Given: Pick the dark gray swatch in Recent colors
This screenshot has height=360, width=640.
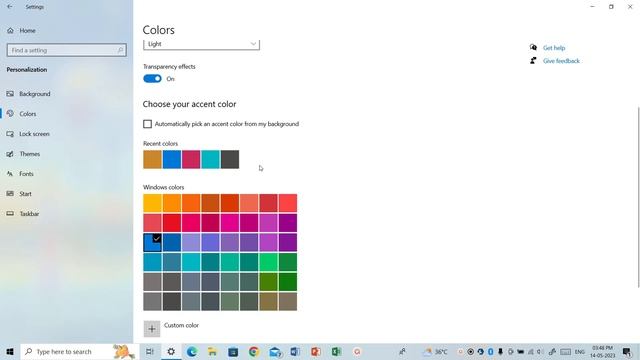Looking at the screenshot, I should [x=230, y=159].
